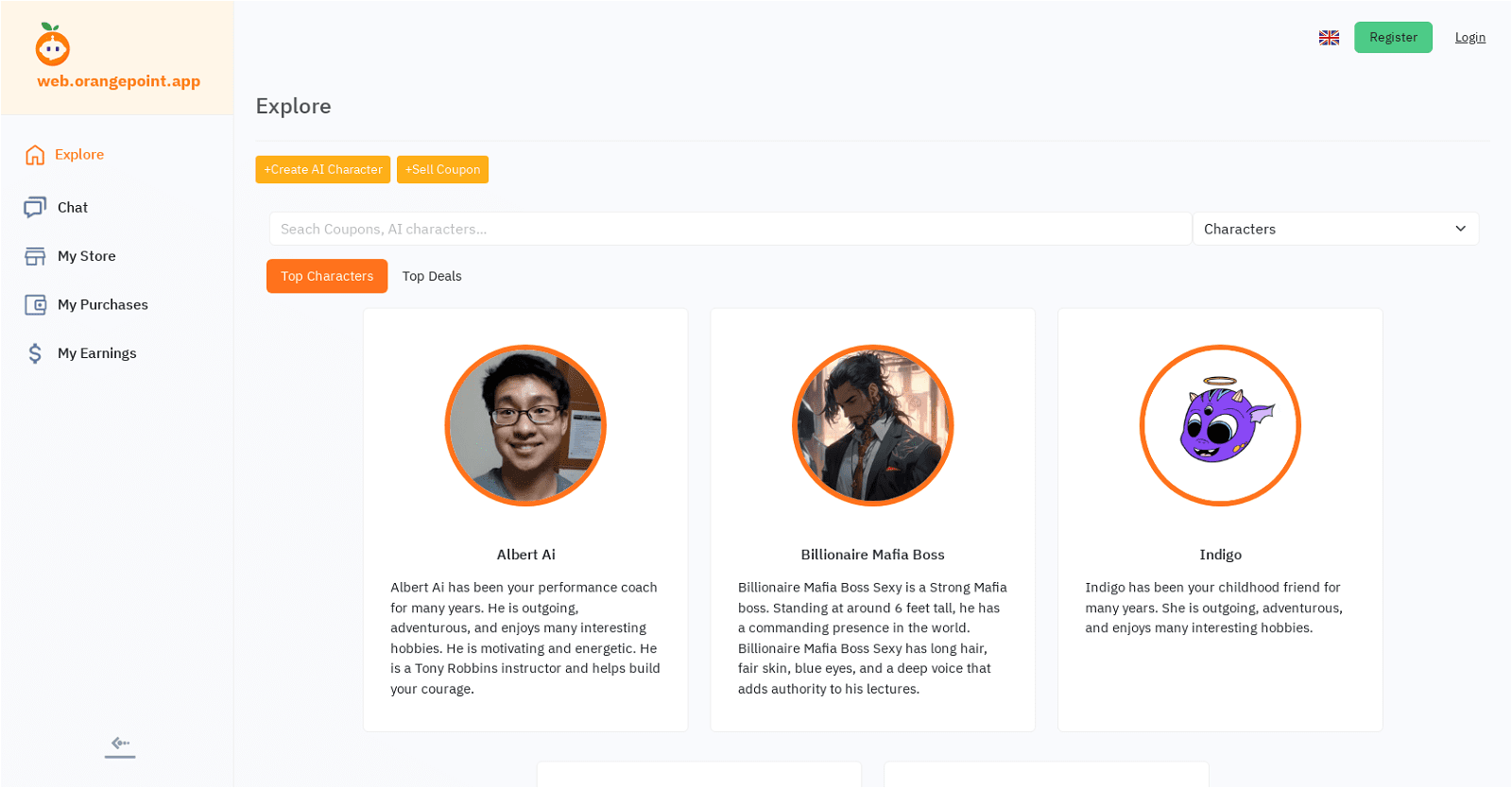Screen dimensions: 1512x788
Task: Click the My Store shop icon
Action: pos(35,256)
